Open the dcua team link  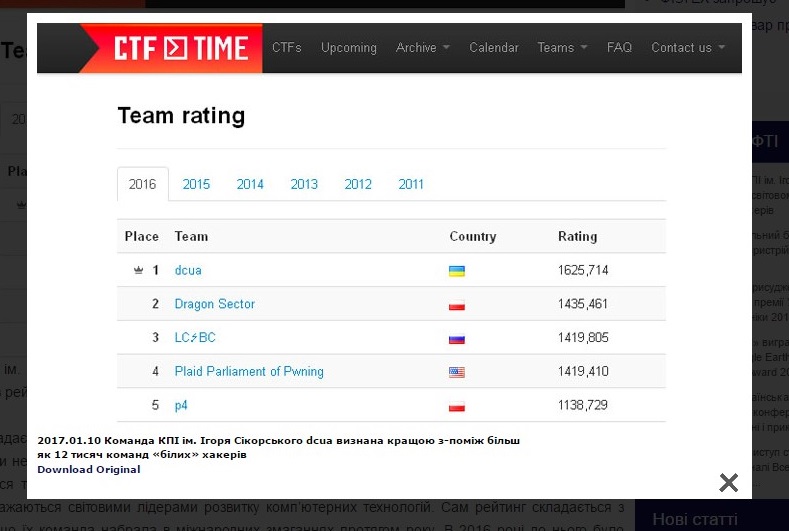pos(188,270)
